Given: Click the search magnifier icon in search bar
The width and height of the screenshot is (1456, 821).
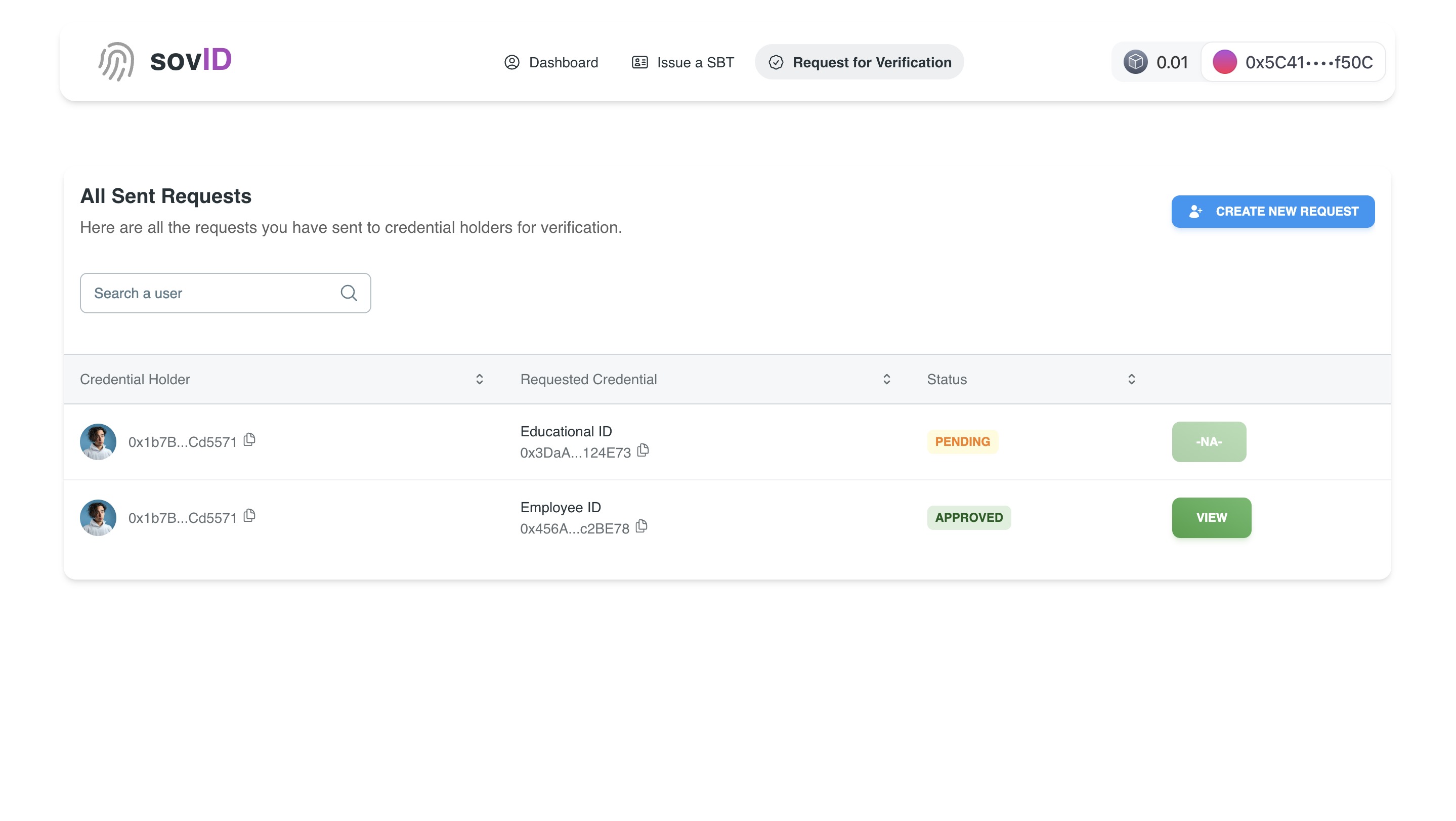Looking at the screenshot, I should (349, 293).
